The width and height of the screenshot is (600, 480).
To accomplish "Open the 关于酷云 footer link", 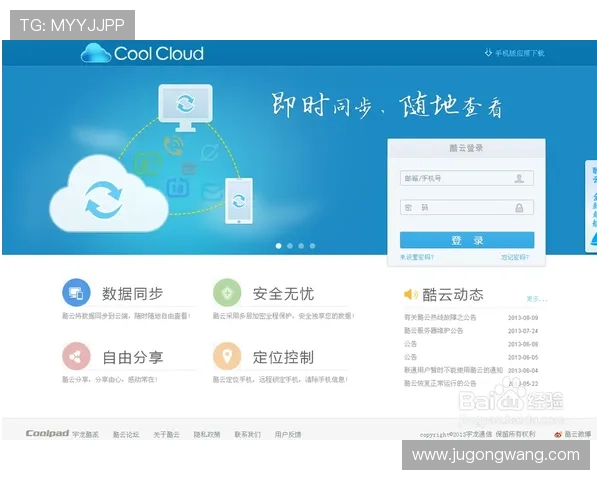I will tap(166, 434).
